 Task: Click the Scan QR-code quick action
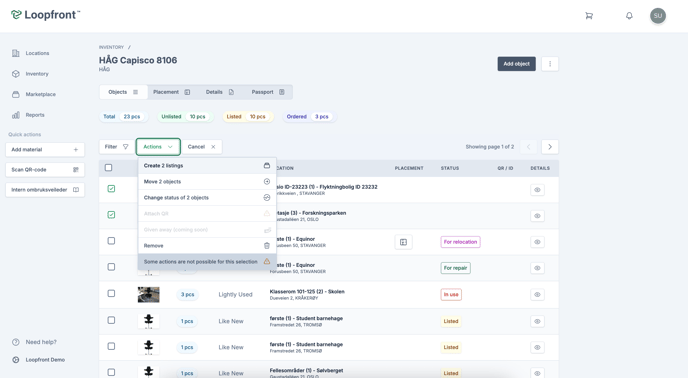pos(45,170)
